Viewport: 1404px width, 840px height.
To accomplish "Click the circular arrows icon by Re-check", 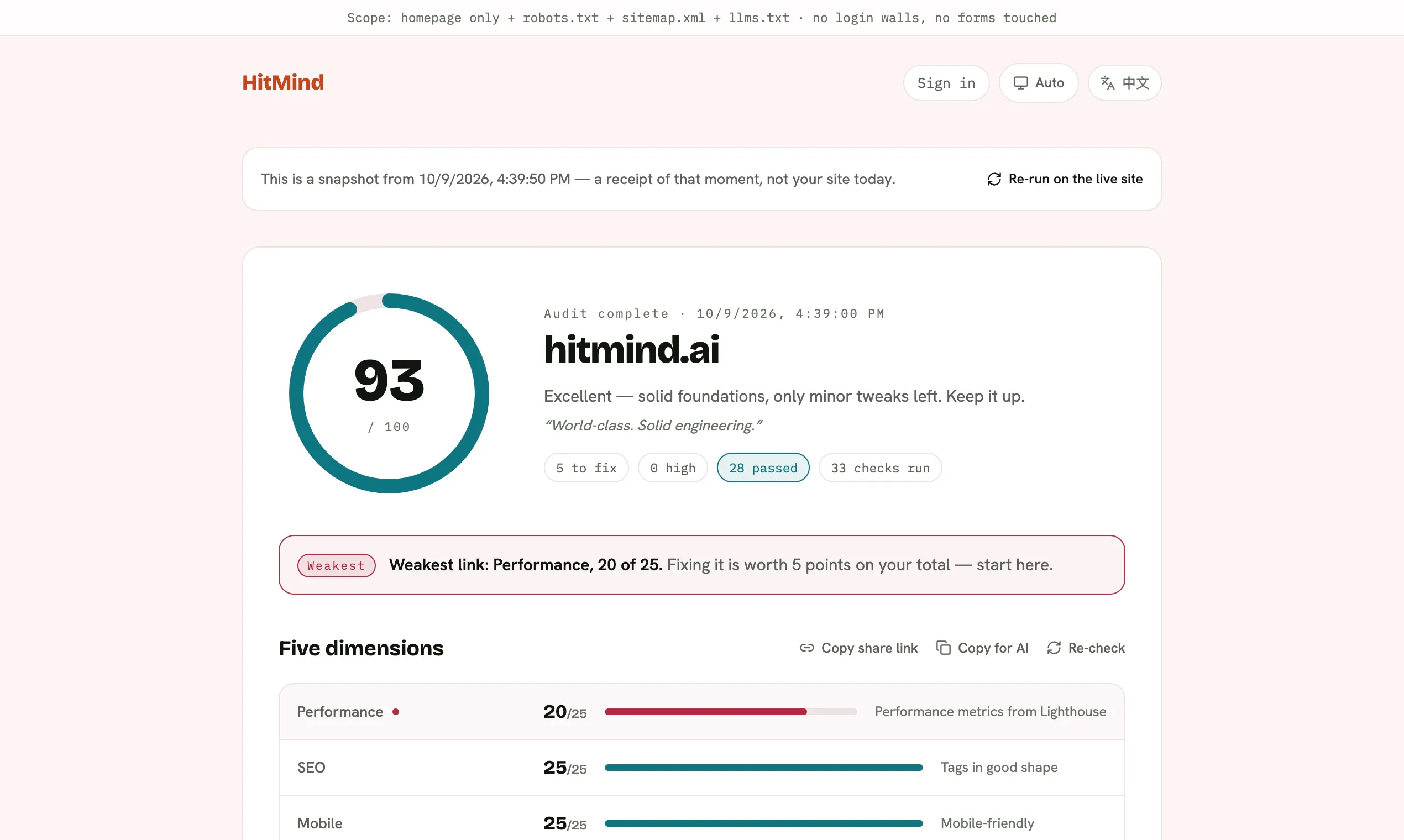I will (x=1054, y=648).
